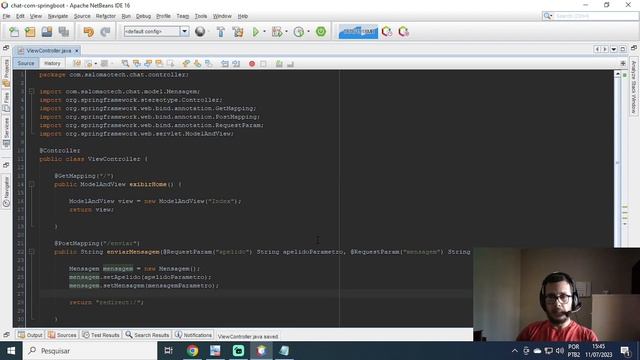Open the Test Results tab
The image size is (640, 360).
click(101, 335)
